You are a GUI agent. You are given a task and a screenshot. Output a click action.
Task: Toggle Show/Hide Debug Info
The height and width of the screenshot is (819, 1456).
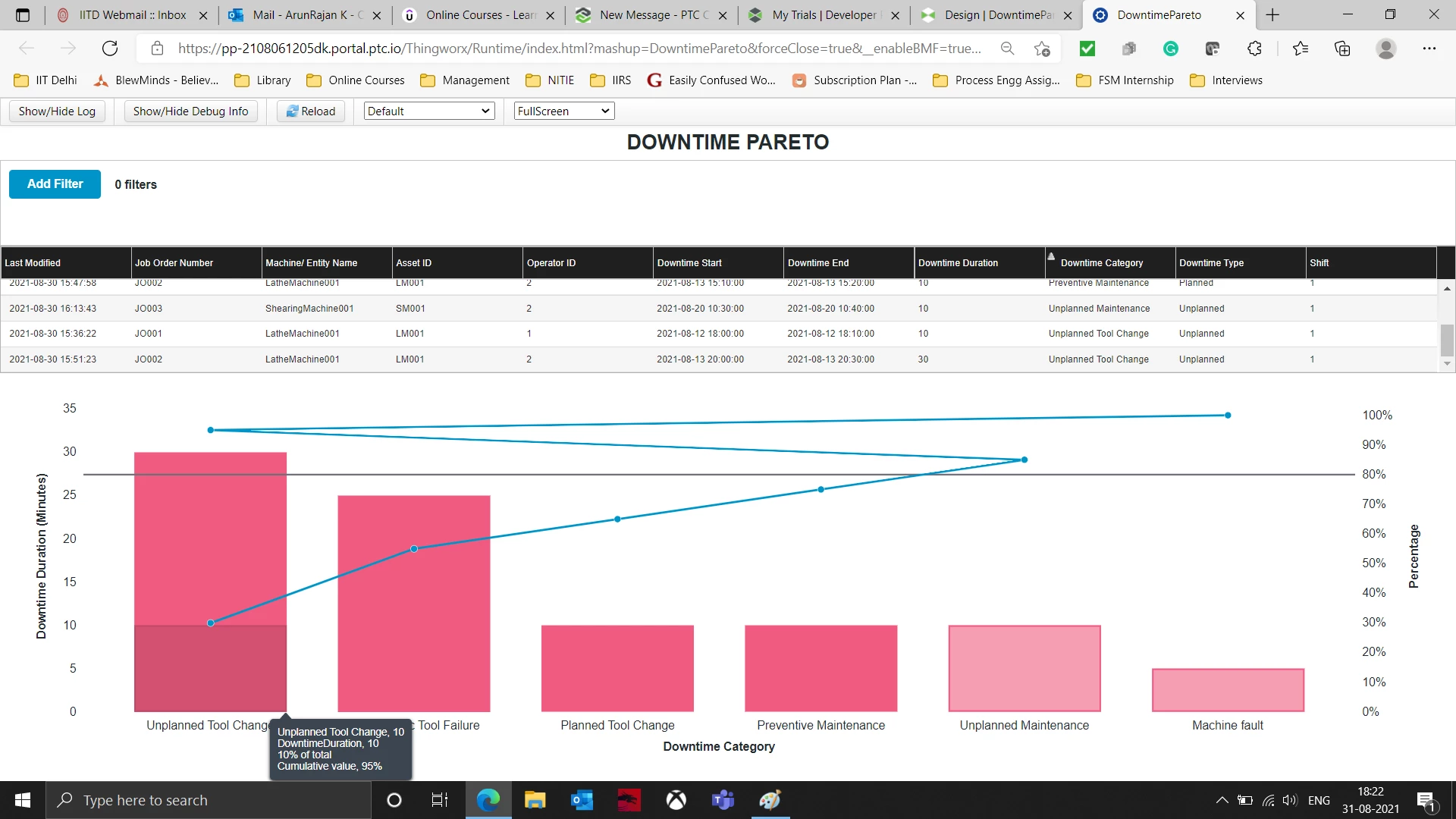pos(190,111)
